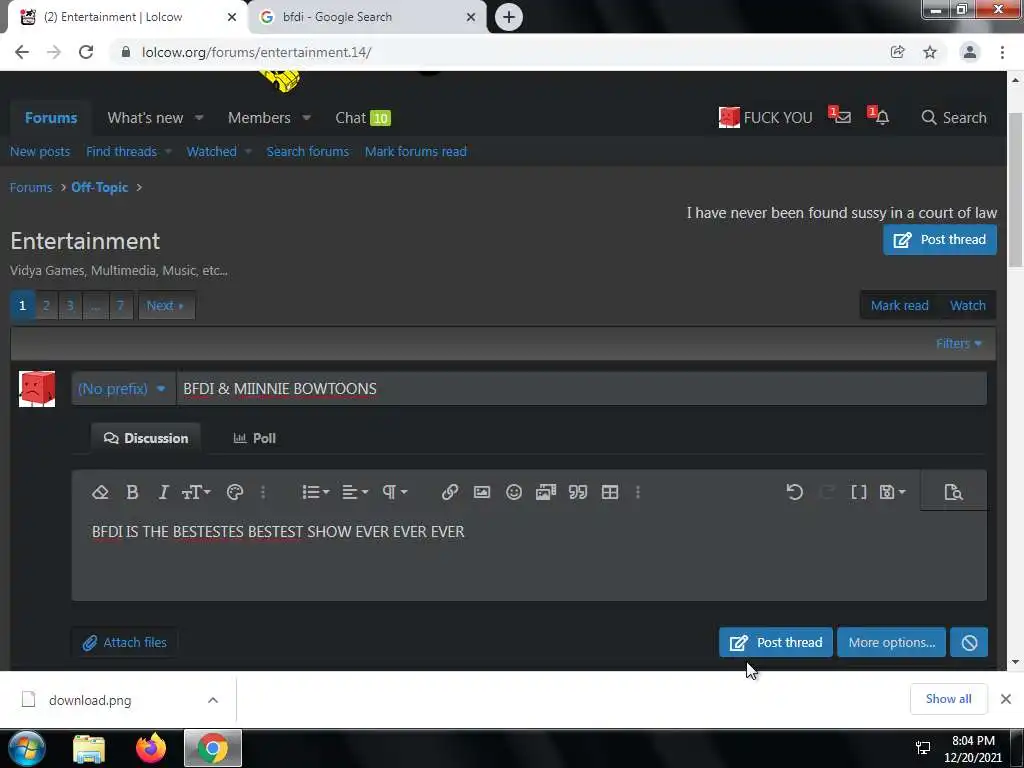Open Windows Explorer from taskbar

click(89, 748)
